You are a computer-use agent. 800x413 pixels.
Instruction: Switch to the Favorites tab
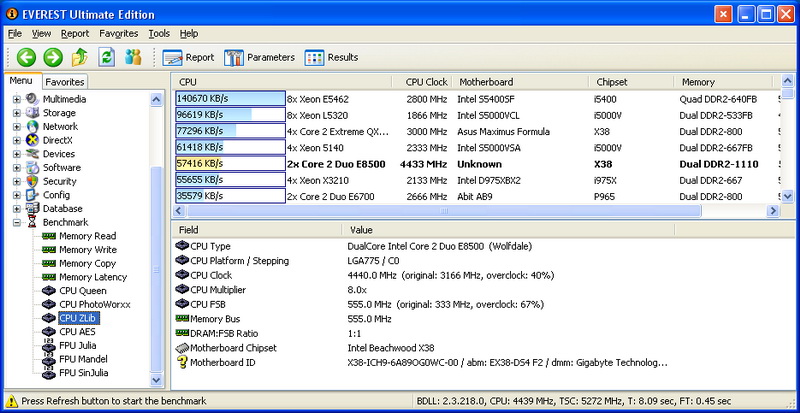point(64,82)
